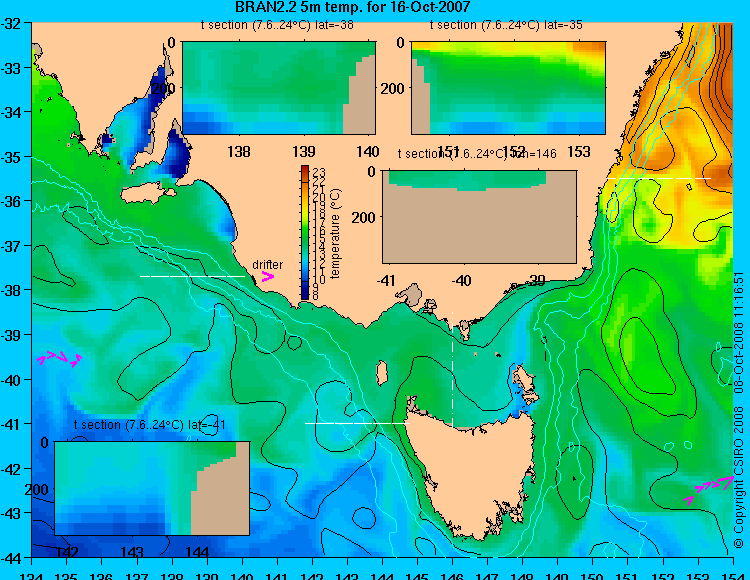Click the "139" longitude label under lat=-38 inset
Viewport: 750px width, 580px height.
tap(304, 152)
